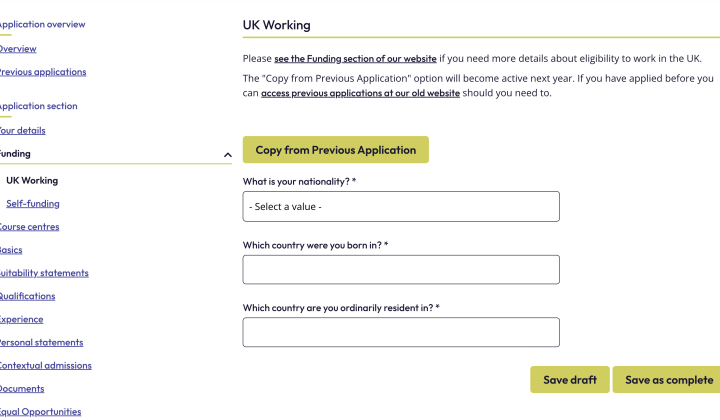
Task: Go to Suitability statements section
Action: coord(44,273)
